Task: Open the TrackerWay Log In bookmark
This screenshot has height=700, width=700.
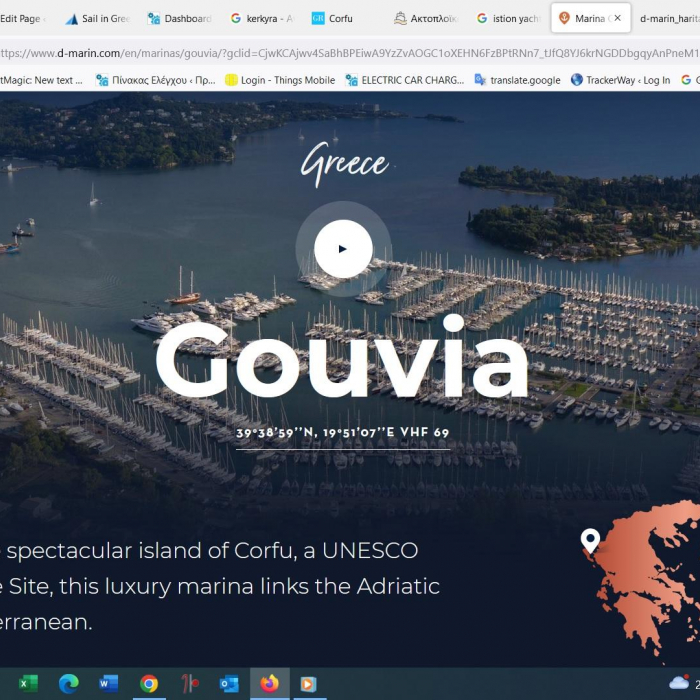Action: 620,80
